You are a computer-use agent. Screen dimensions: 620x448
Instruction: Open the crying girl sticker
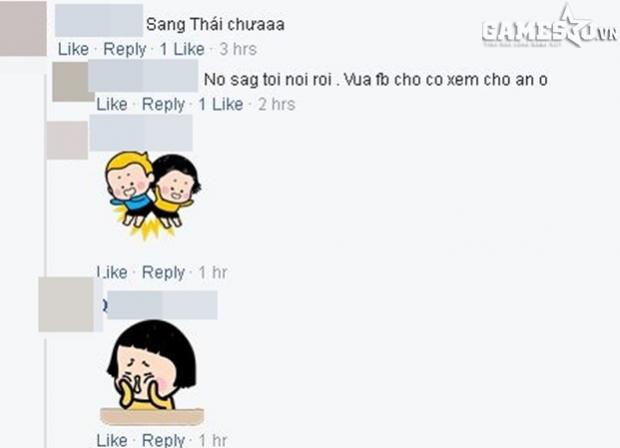click(x=152, y=372)
